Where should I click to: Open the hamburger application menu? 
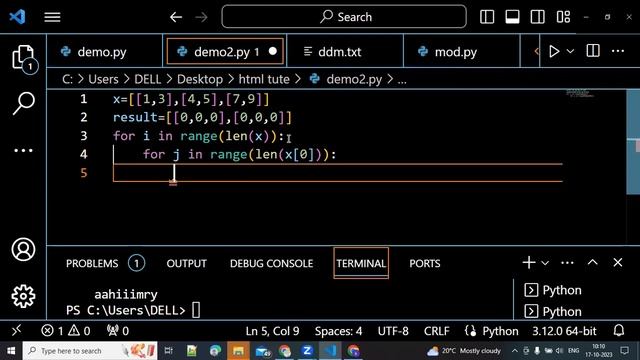52,17
